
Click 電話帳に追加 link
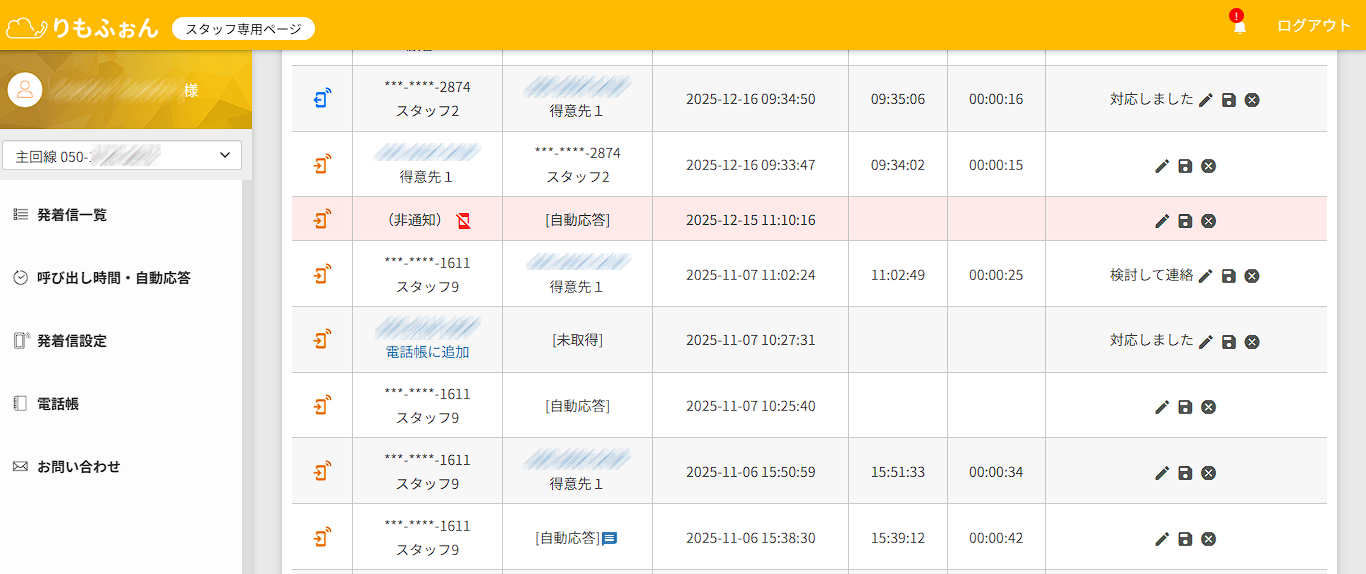pyautogui.click(x=427, y=352)
